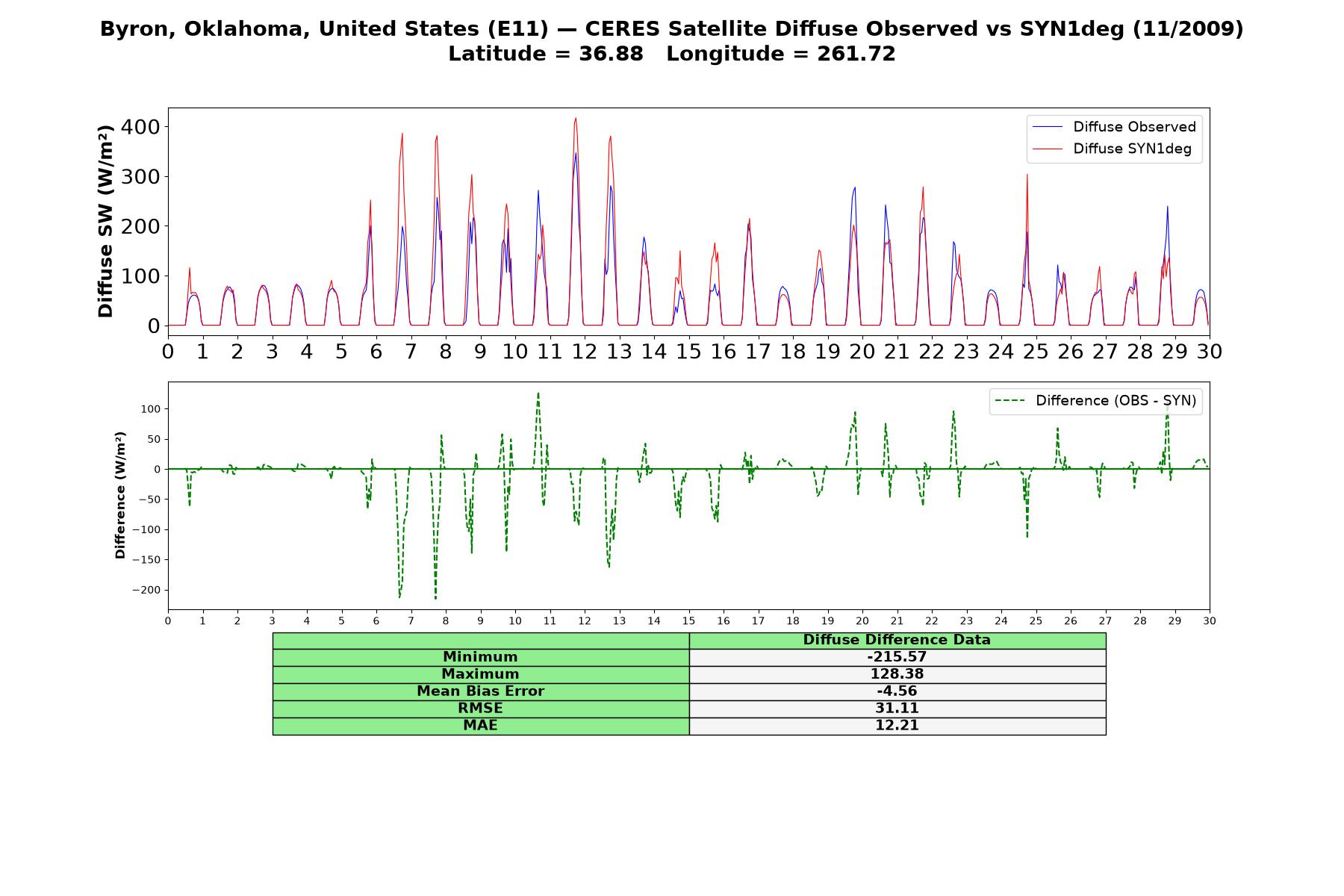Select the Maximum row label
This screenshot has width=1344, height=896.
click(480, 674)
